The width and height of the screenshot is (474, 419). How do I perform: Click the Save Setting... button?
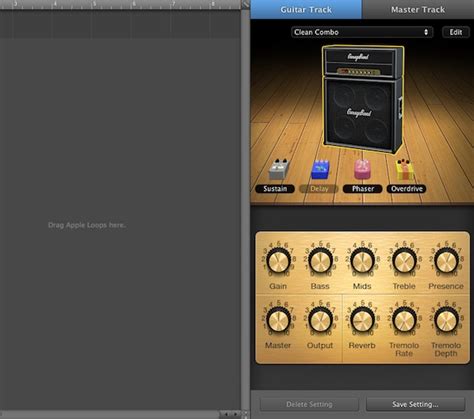[x=415, y=404]
